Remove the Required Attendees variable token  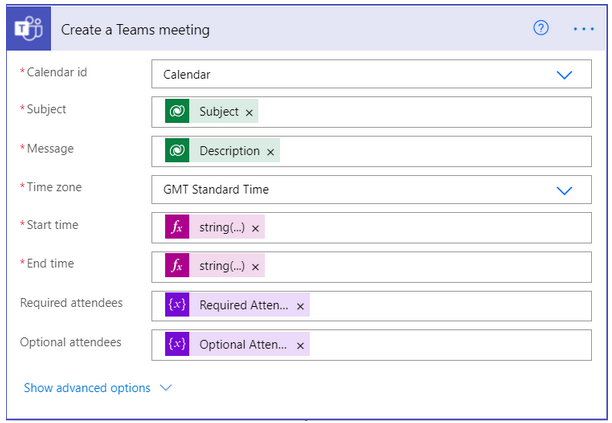click(x=300, y=306)
